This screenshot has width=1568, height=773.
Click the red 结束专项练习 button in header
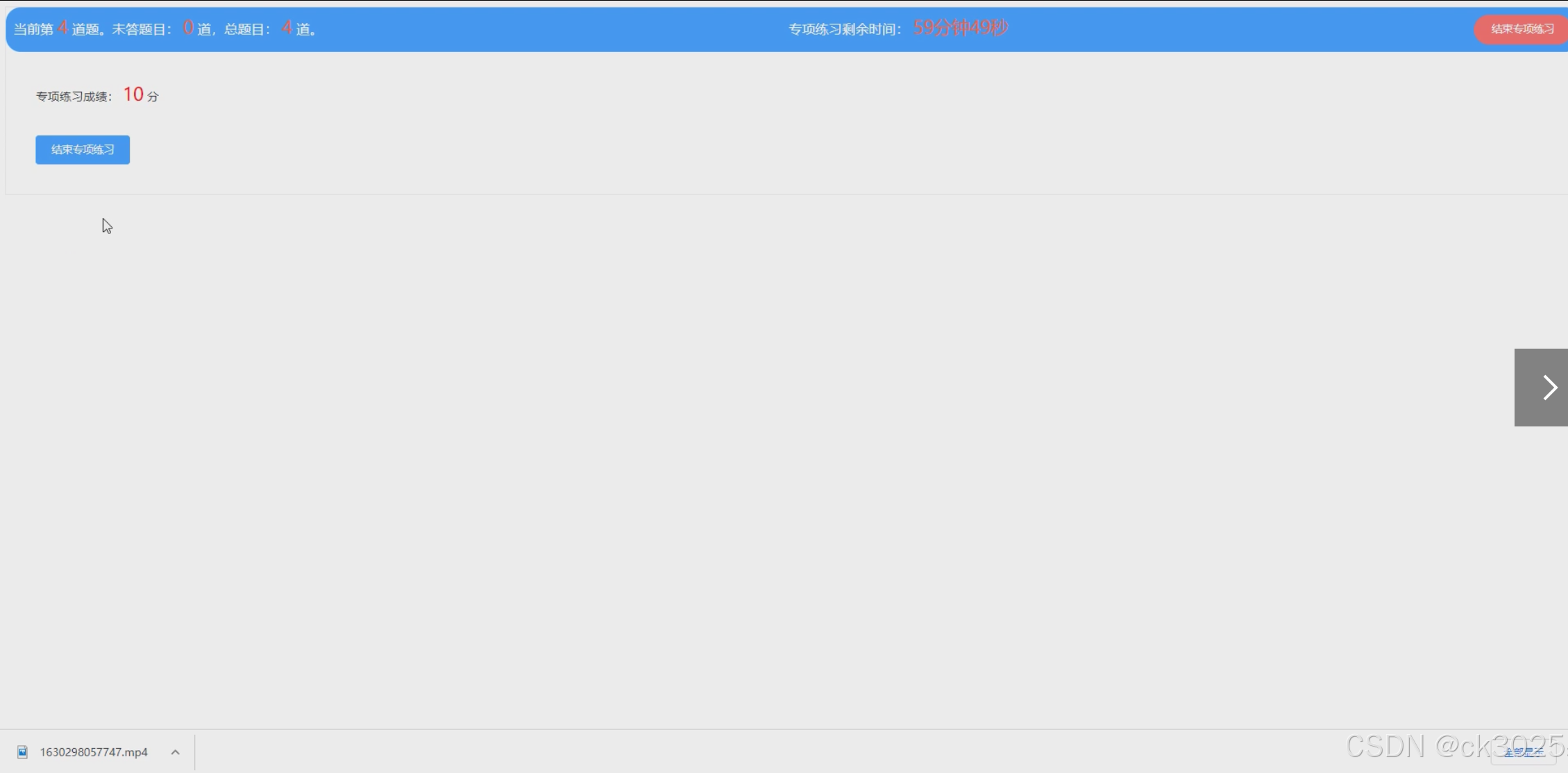[x=1521, y=29]
